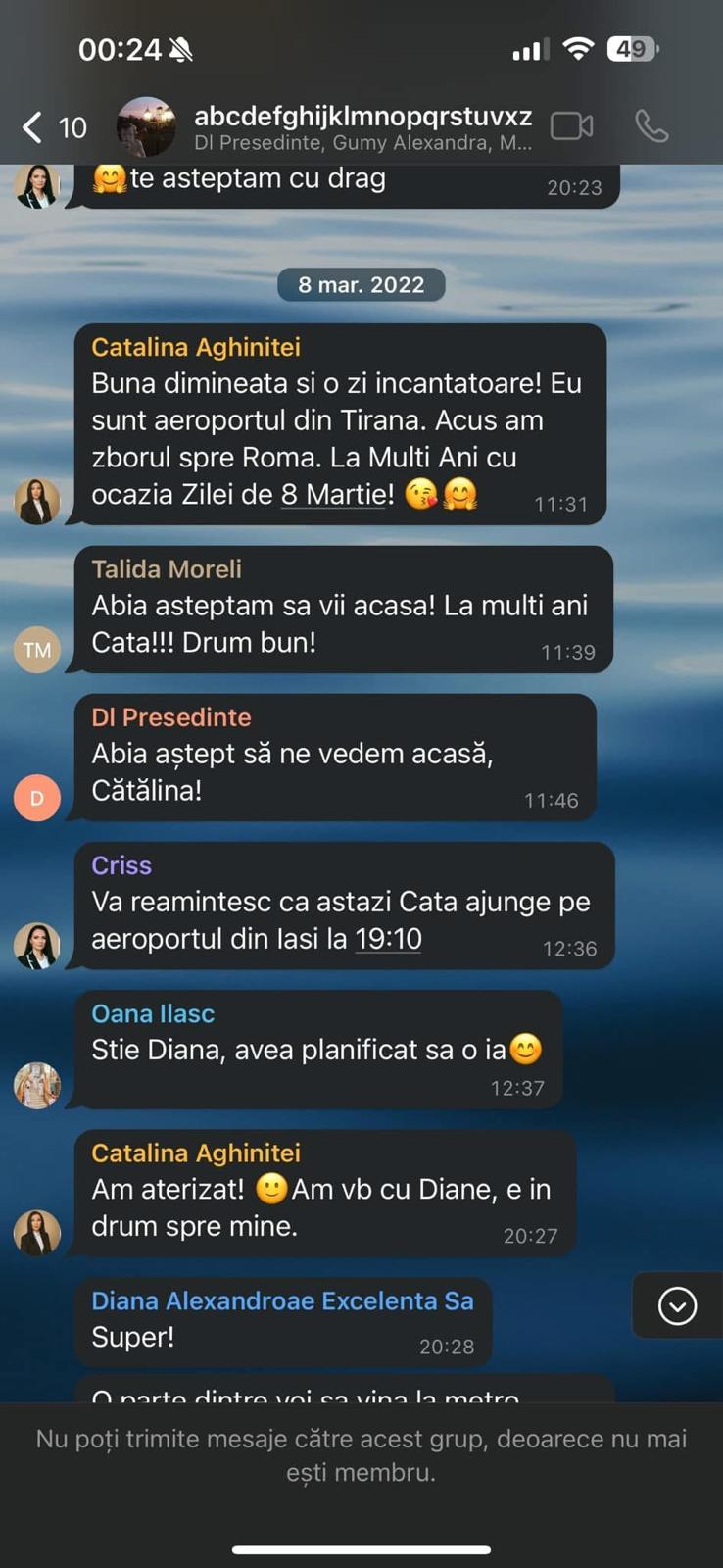Tap the Catalina Aghinitei name on the Tirana message
The width and height of the screenshot is (723, 1568).
[x=196, y=347]
